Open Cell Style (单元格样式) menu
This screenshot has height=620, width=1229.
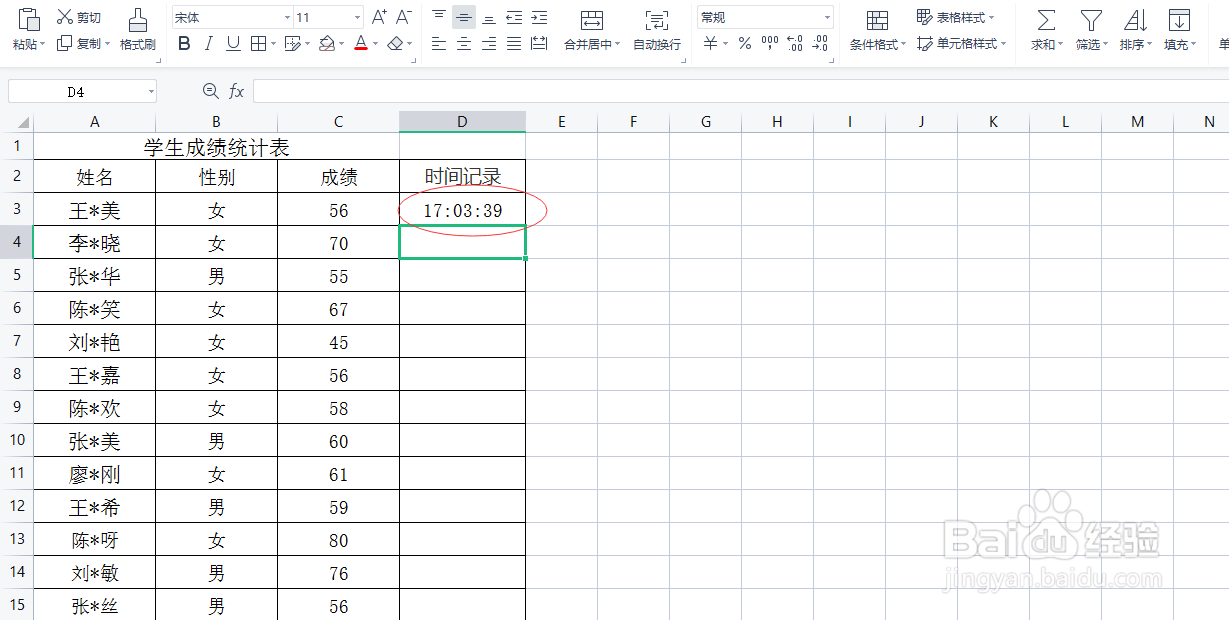(961, 43)
